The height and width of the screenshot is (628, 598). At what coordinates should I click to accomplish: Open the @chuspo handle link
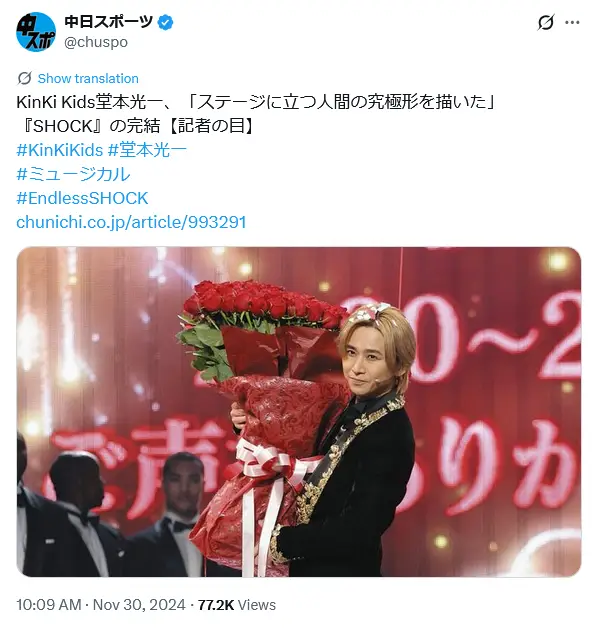click(x=96, y=42)
